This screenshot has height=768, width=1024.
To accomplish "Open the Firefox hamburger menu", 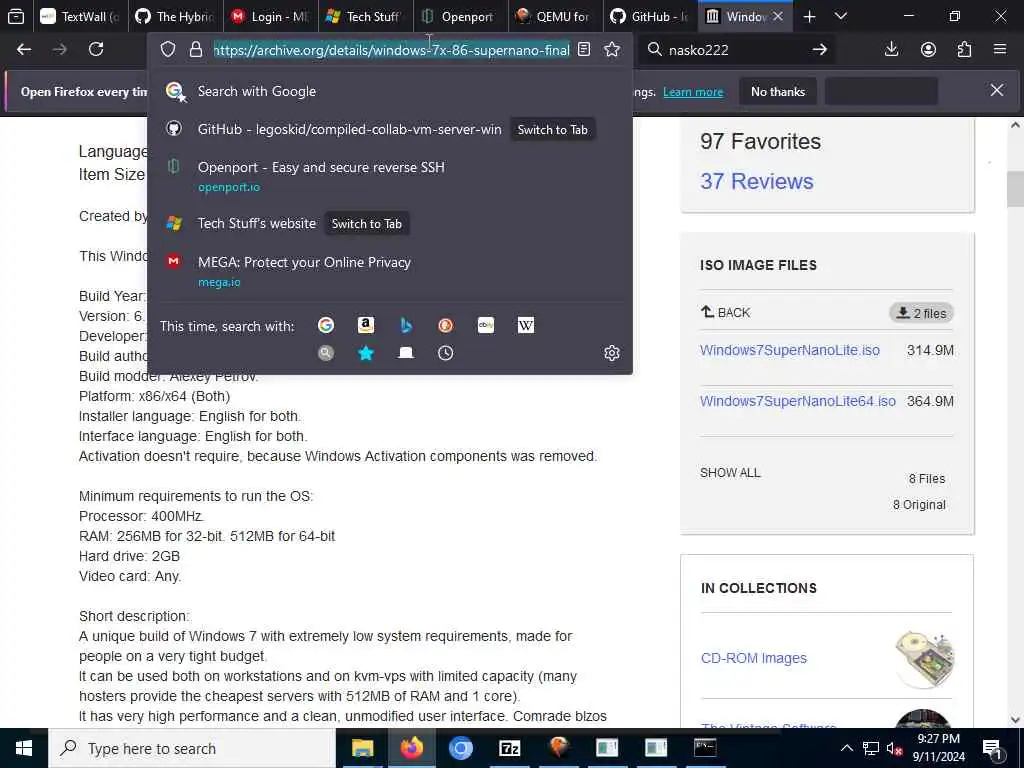I will [1000, 50].
